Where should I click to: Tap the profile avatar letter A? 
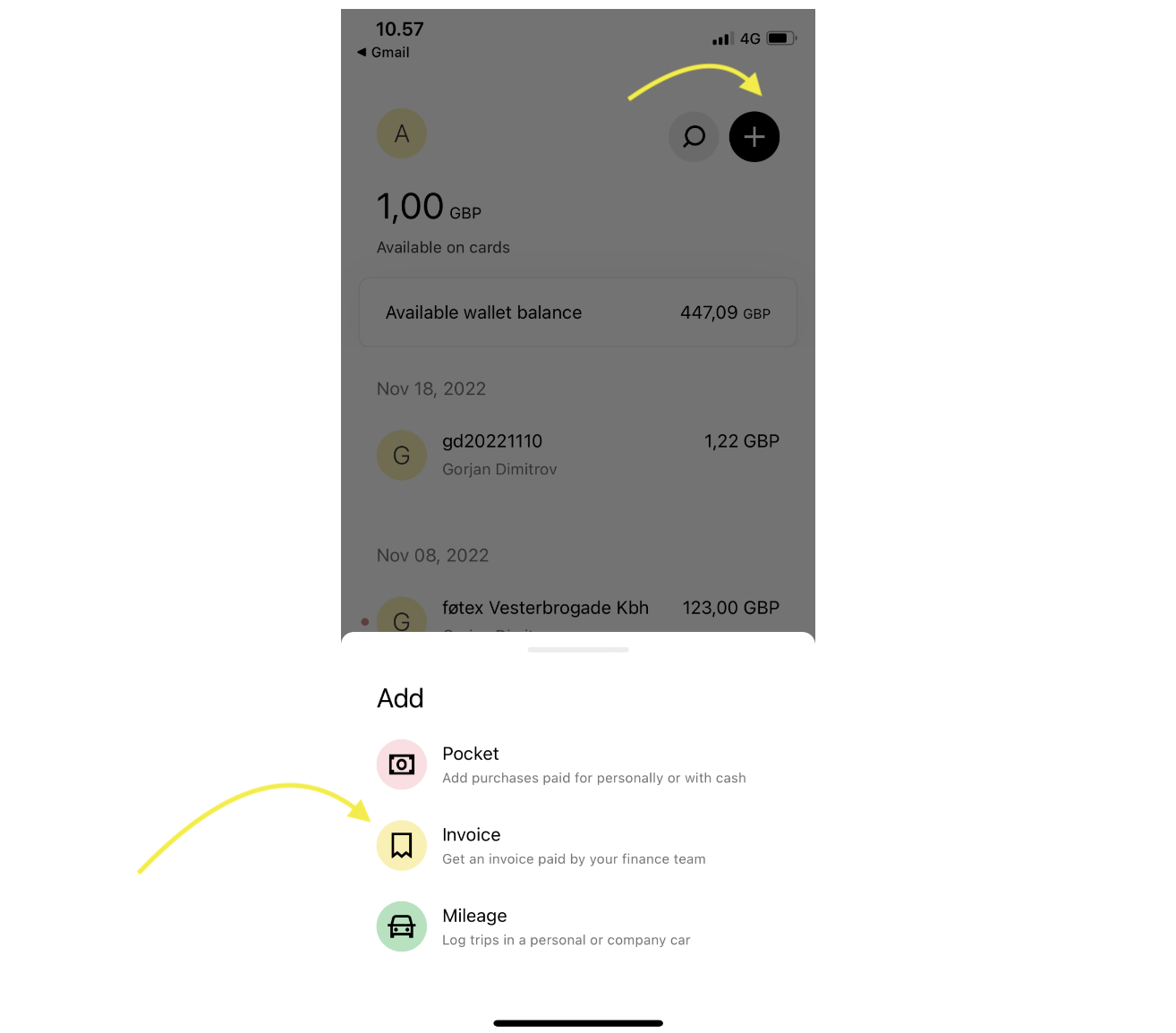(402, 134)
